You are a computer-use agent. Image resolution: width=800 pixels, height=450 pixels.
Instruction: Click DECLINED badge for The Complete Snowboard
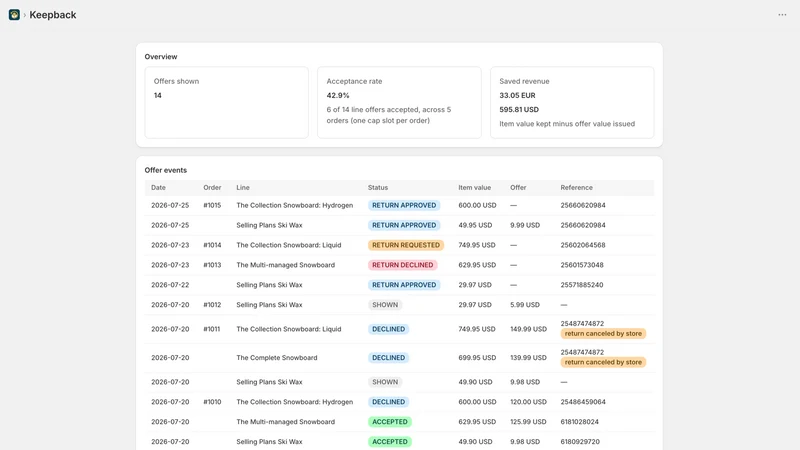[388, 358]
